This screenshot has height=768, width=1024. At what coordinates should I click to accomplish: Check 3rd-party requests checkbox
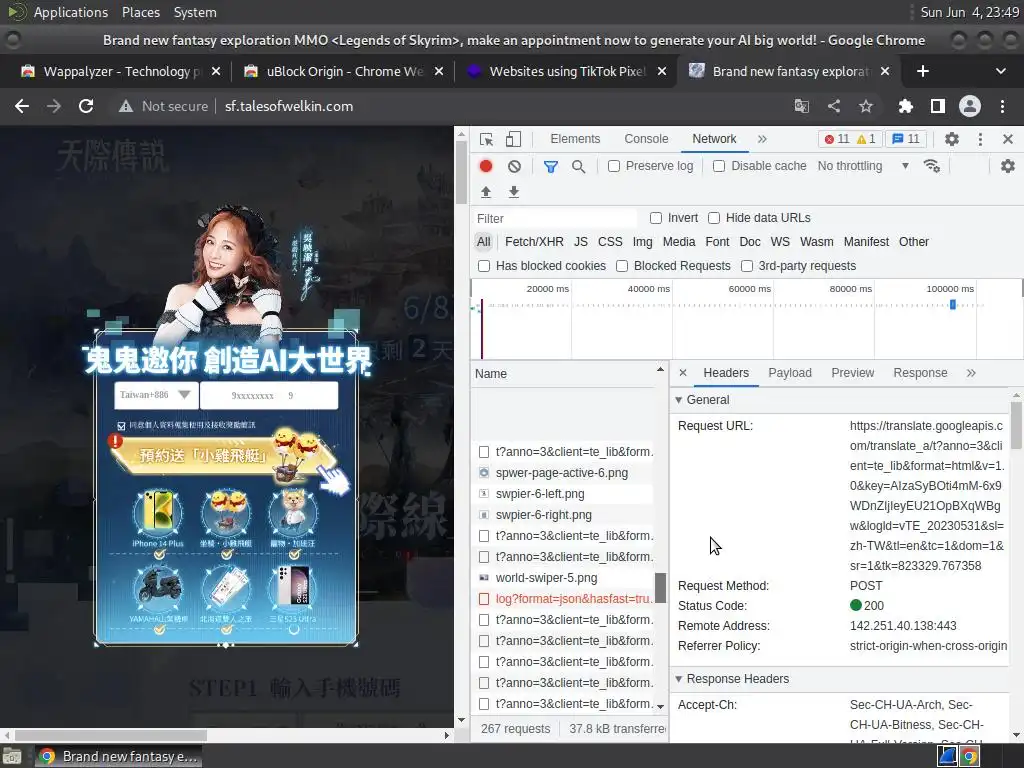[x=746, y=266]
